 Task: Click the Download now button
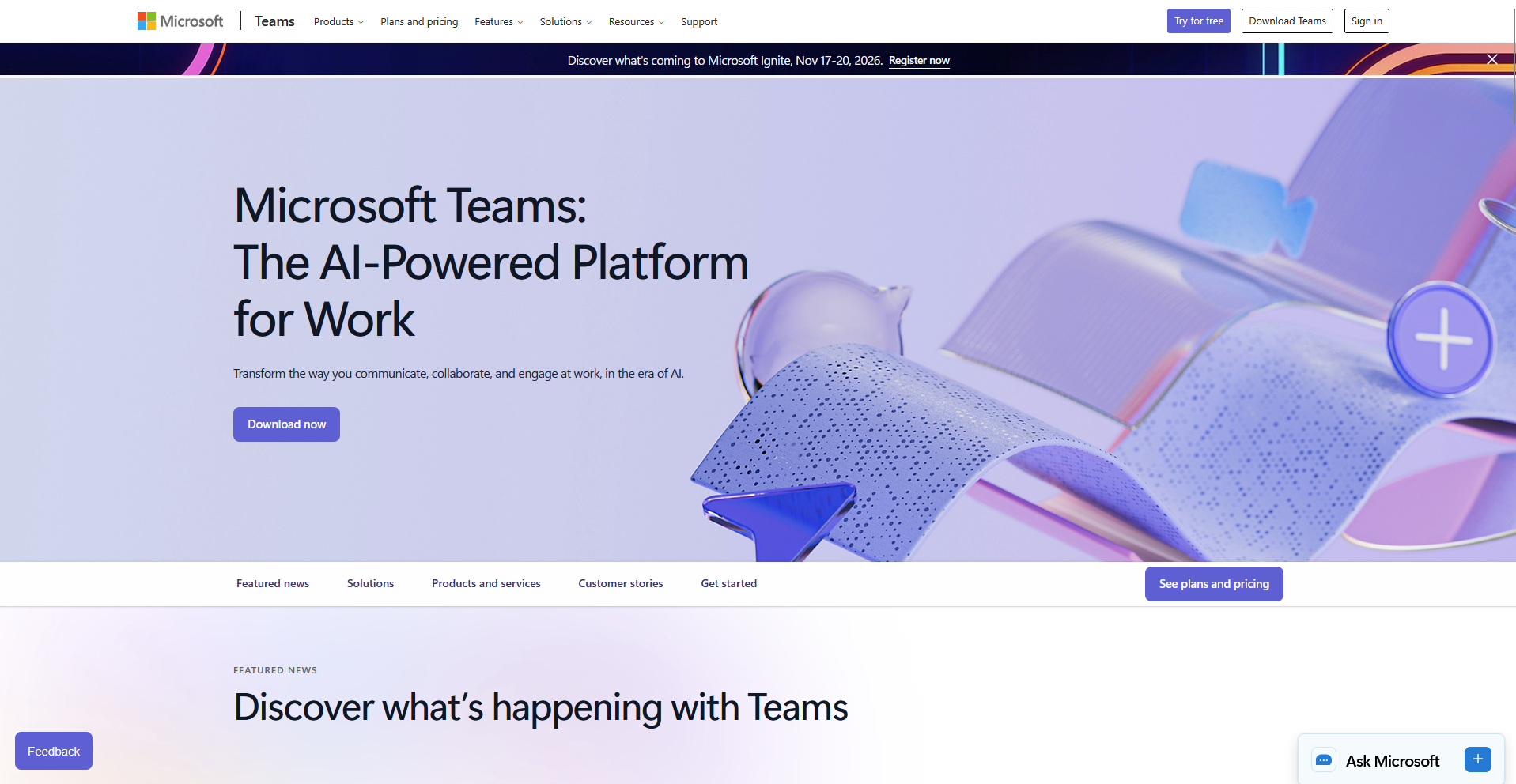pos(286,424)
